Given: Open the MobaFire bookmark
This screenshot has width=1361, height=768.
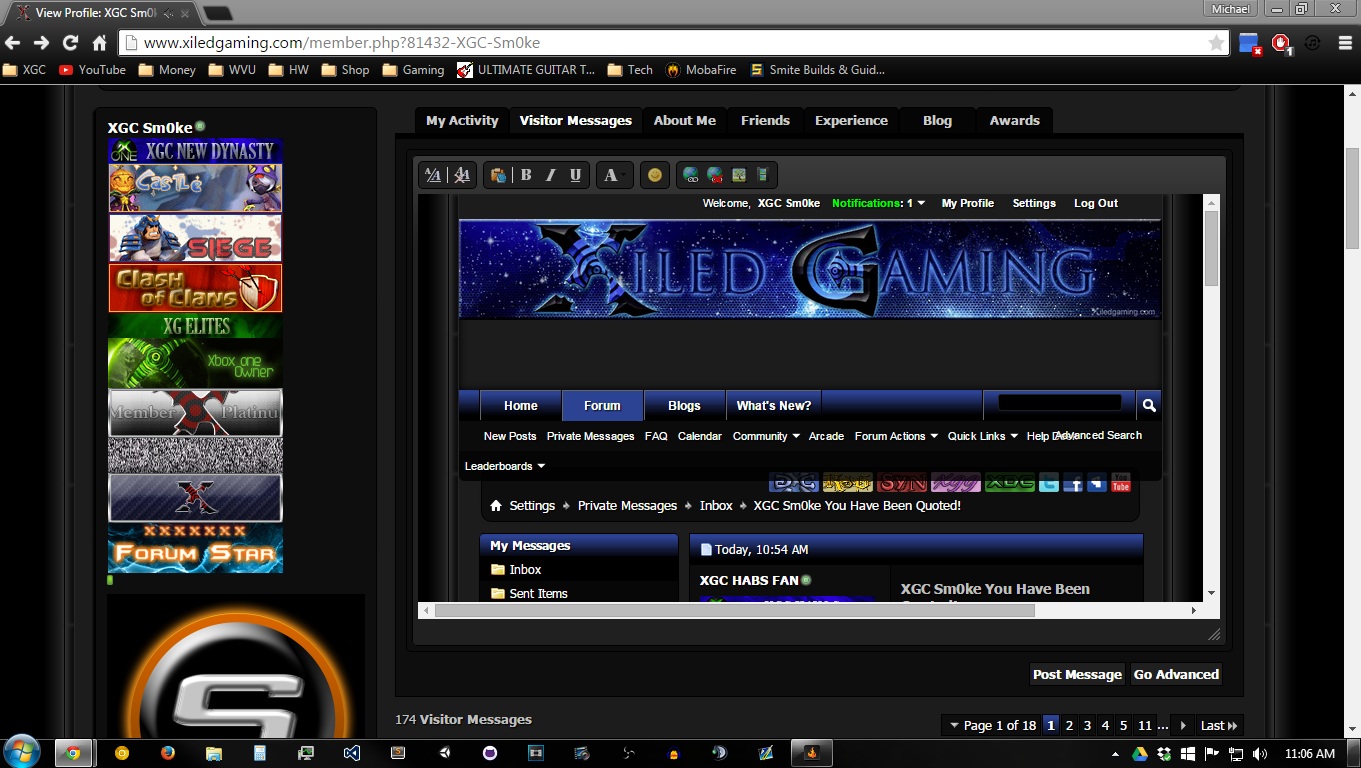Looking at the screenshot, I should 701,70.
